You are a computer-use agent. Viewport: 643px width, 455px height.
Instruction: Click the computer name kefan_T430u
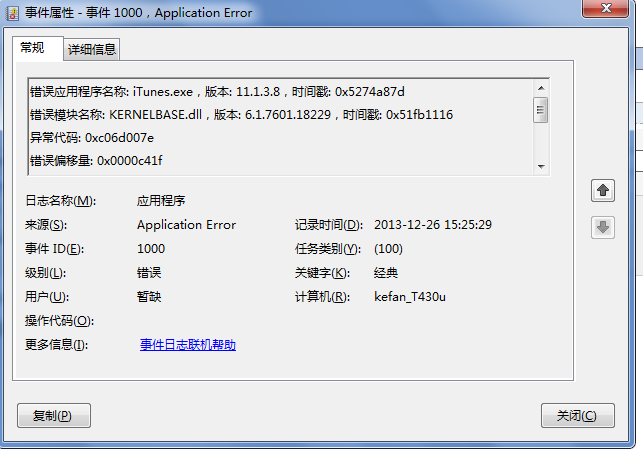(410, 297)
